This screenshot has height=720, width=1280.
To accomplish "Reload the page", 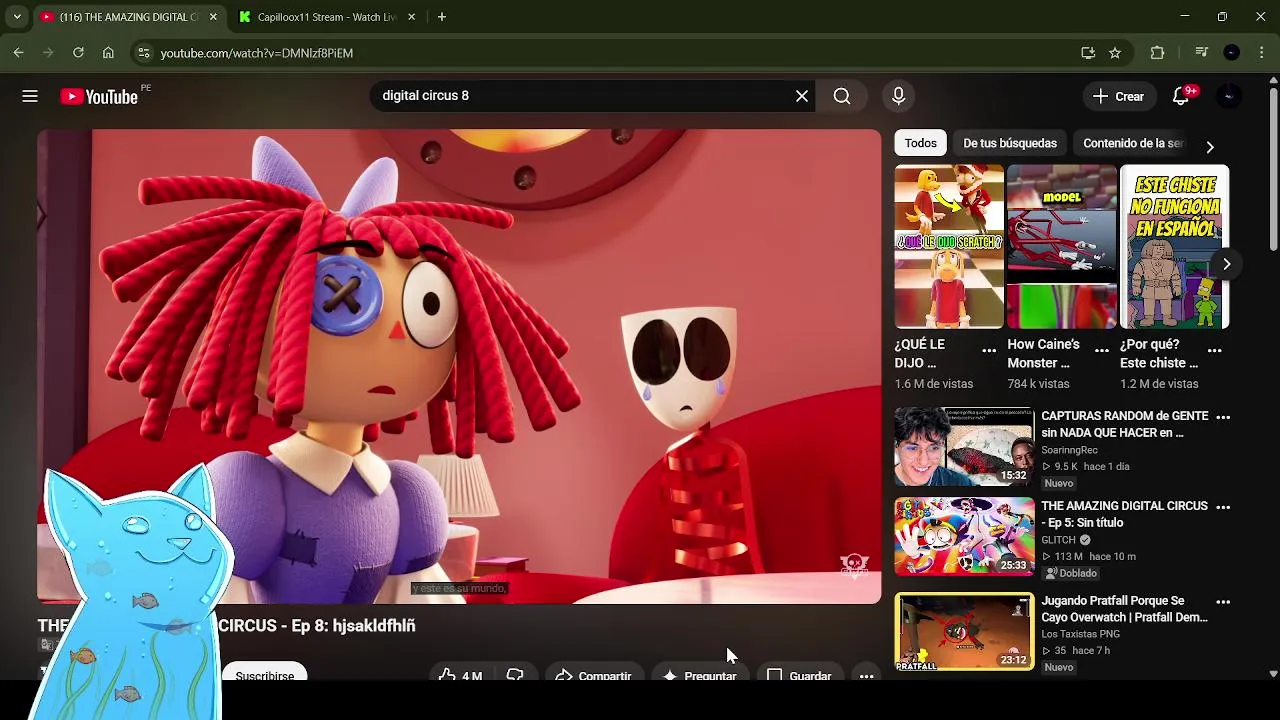I will click(x=78, y=53).
